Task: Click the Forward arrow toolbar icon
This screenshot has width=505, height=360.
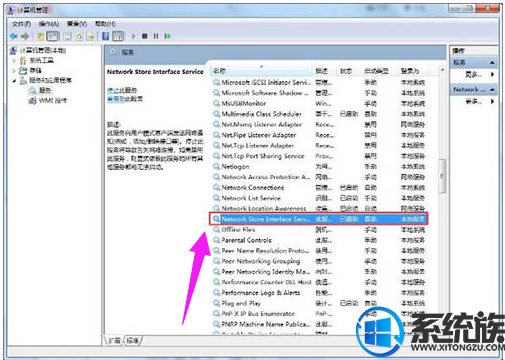Action: (x=25, y=36)
